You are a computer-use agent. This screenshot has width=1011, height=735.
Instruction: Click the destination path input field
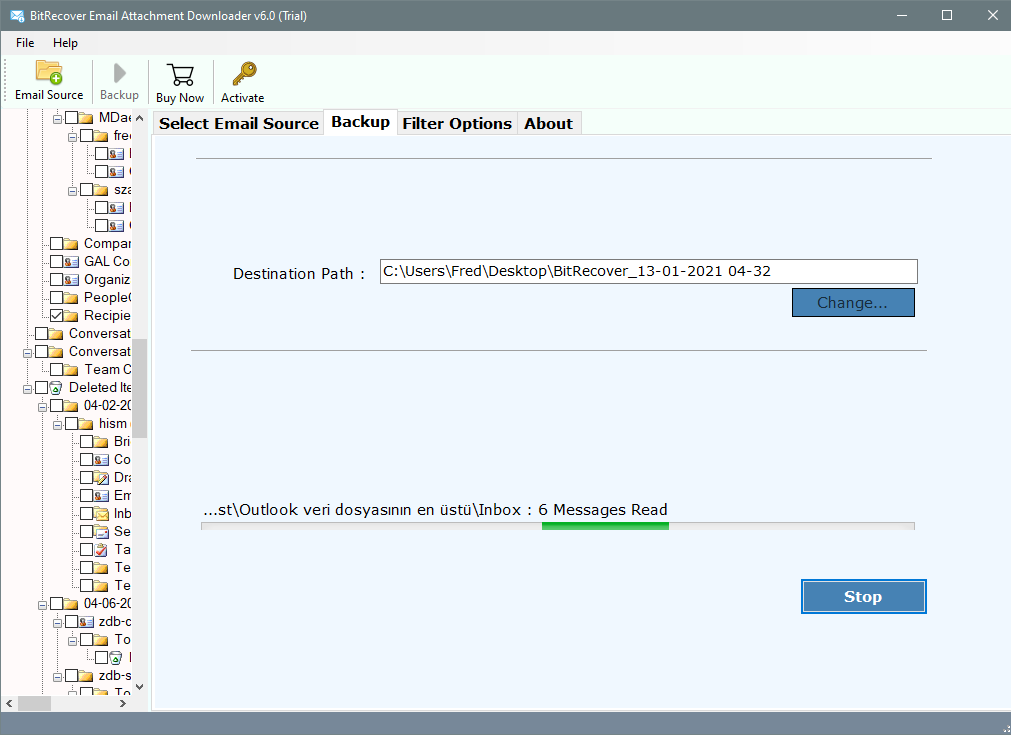tap(649, 271)
